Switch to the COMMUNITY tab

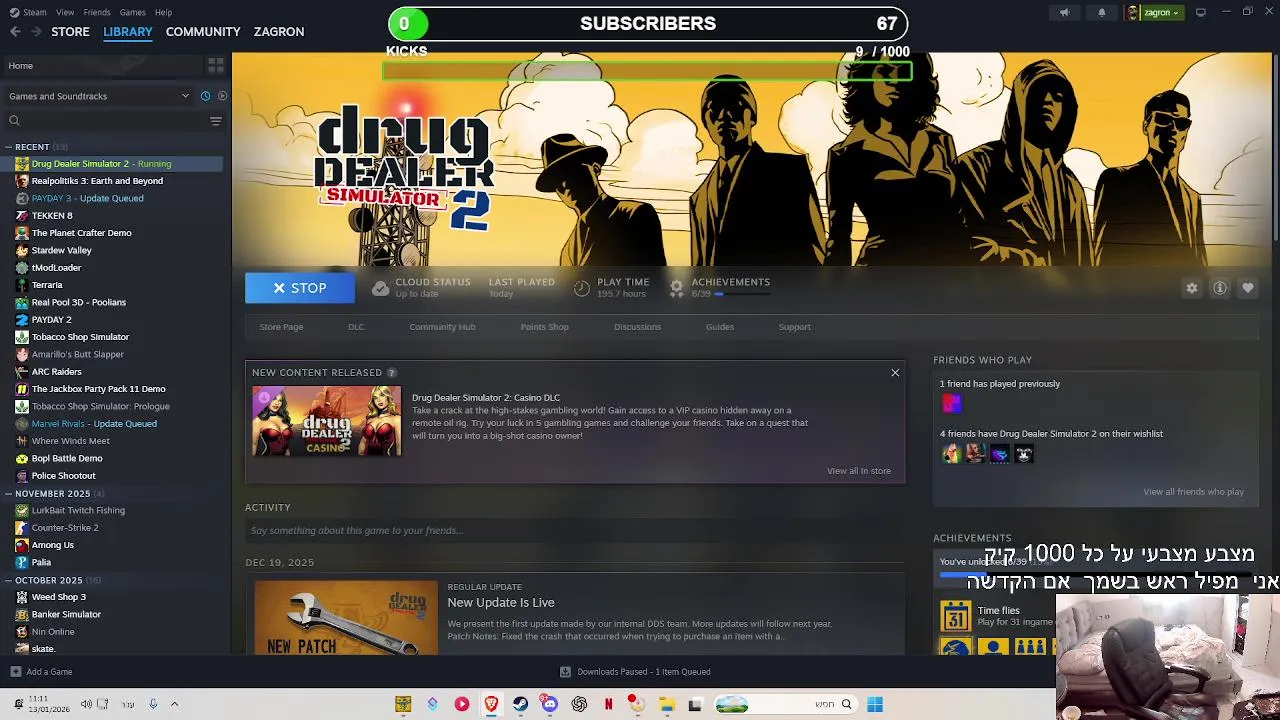(203, 32)
